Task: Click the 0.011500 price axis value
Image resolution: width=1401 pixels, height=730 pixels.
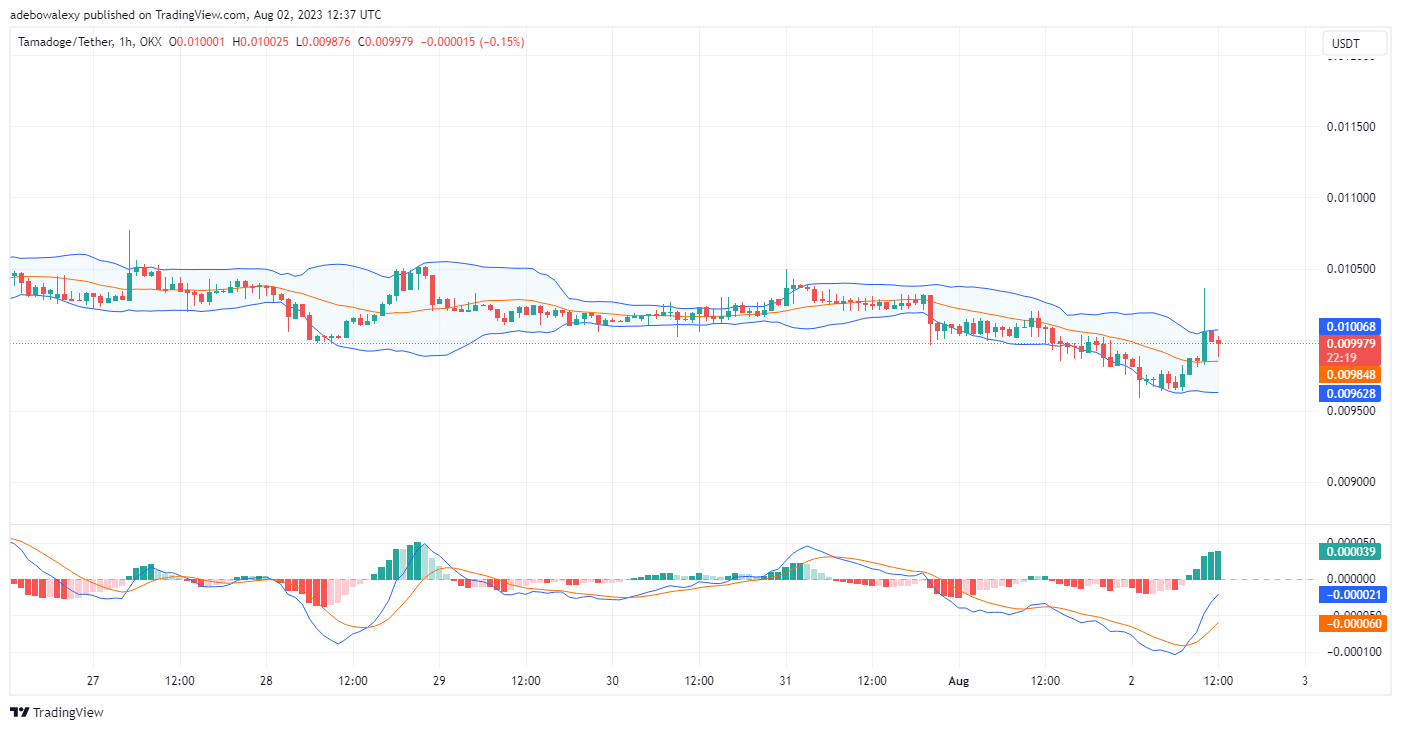Action: (1351, 127)
